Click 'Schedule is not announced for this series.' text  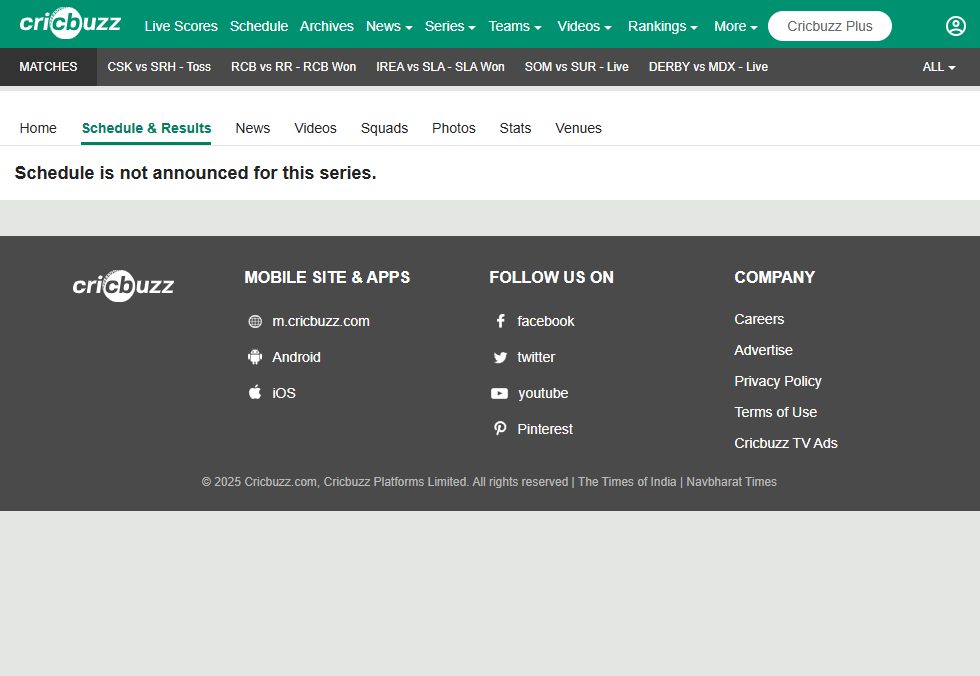coord(196,172)
